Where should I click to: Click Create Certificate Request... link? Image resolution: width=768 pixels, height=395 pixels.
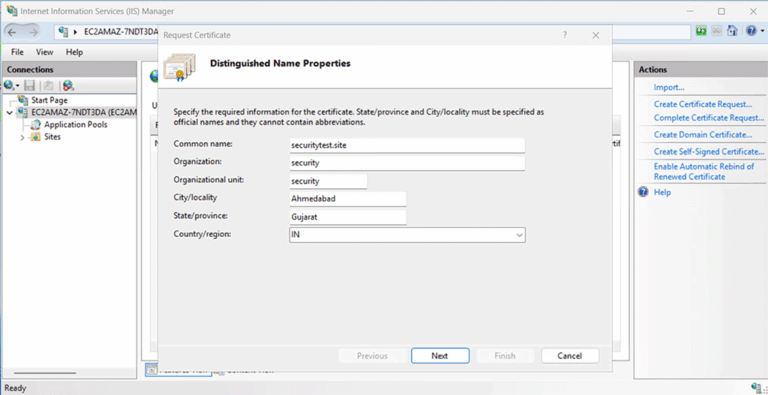click(703, 104)
